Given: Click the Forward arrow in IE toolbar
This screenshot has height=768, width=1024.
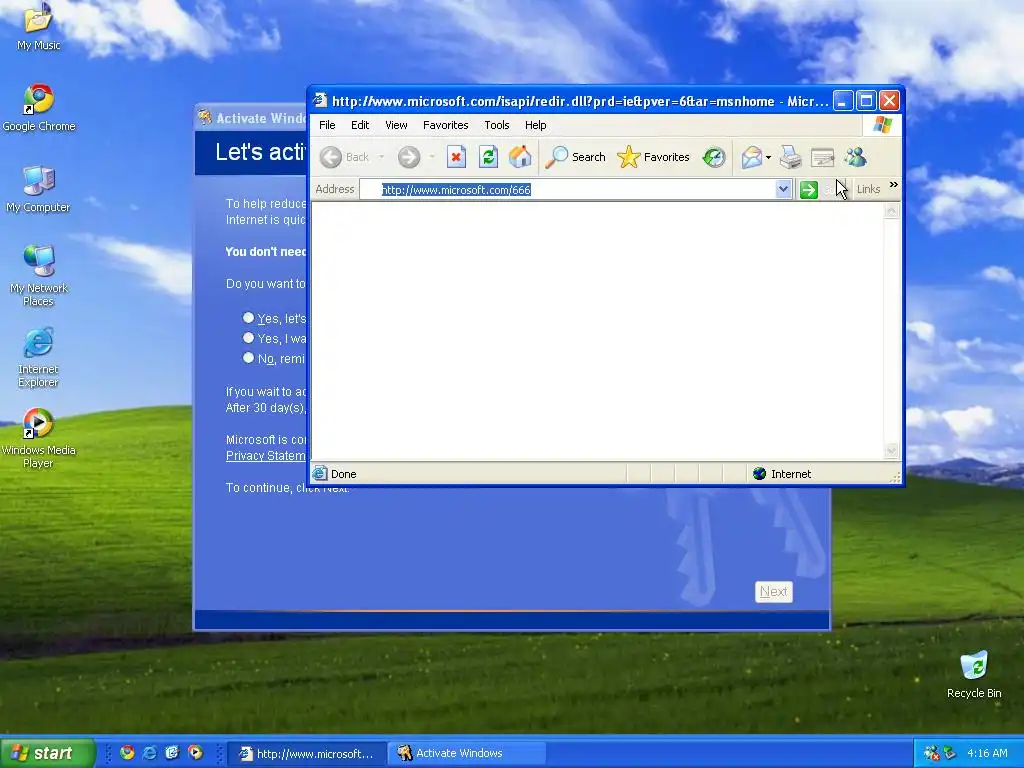Looking at the screenshot, I should coord(409,157).
